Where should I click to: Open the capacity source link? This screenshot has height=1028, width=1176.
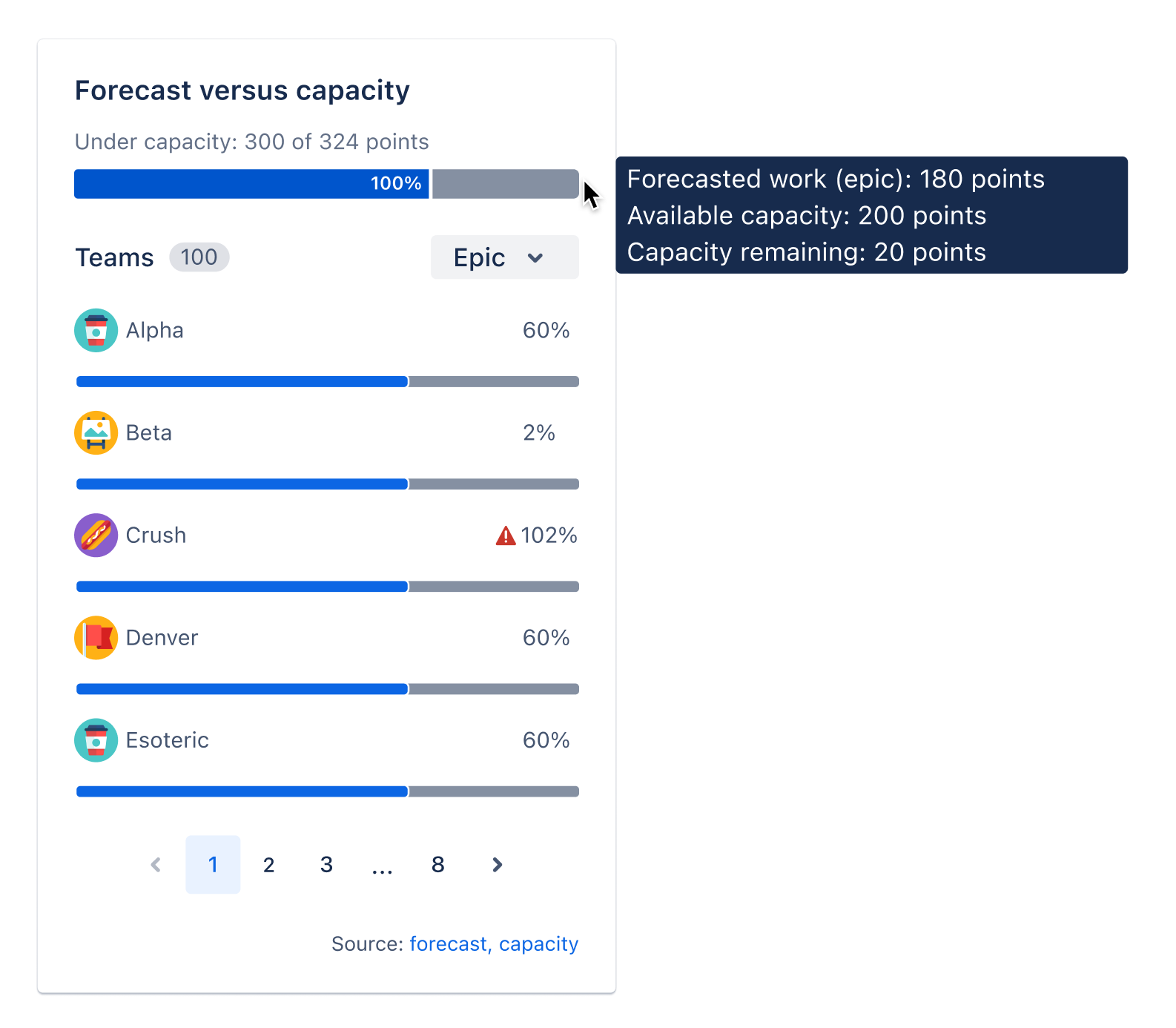click(538, 943)
